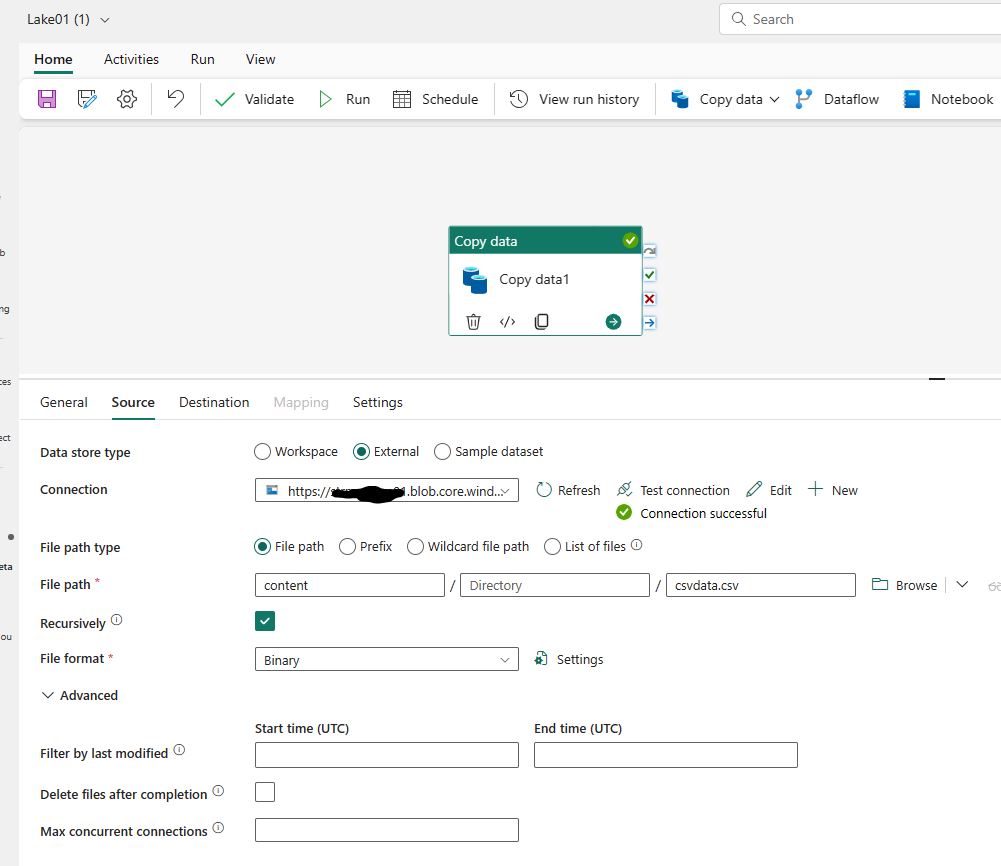The image size is (1001, 866).
Task: Open the View ribbon tab
Action: pyautogui.click(x=260, y=59)
